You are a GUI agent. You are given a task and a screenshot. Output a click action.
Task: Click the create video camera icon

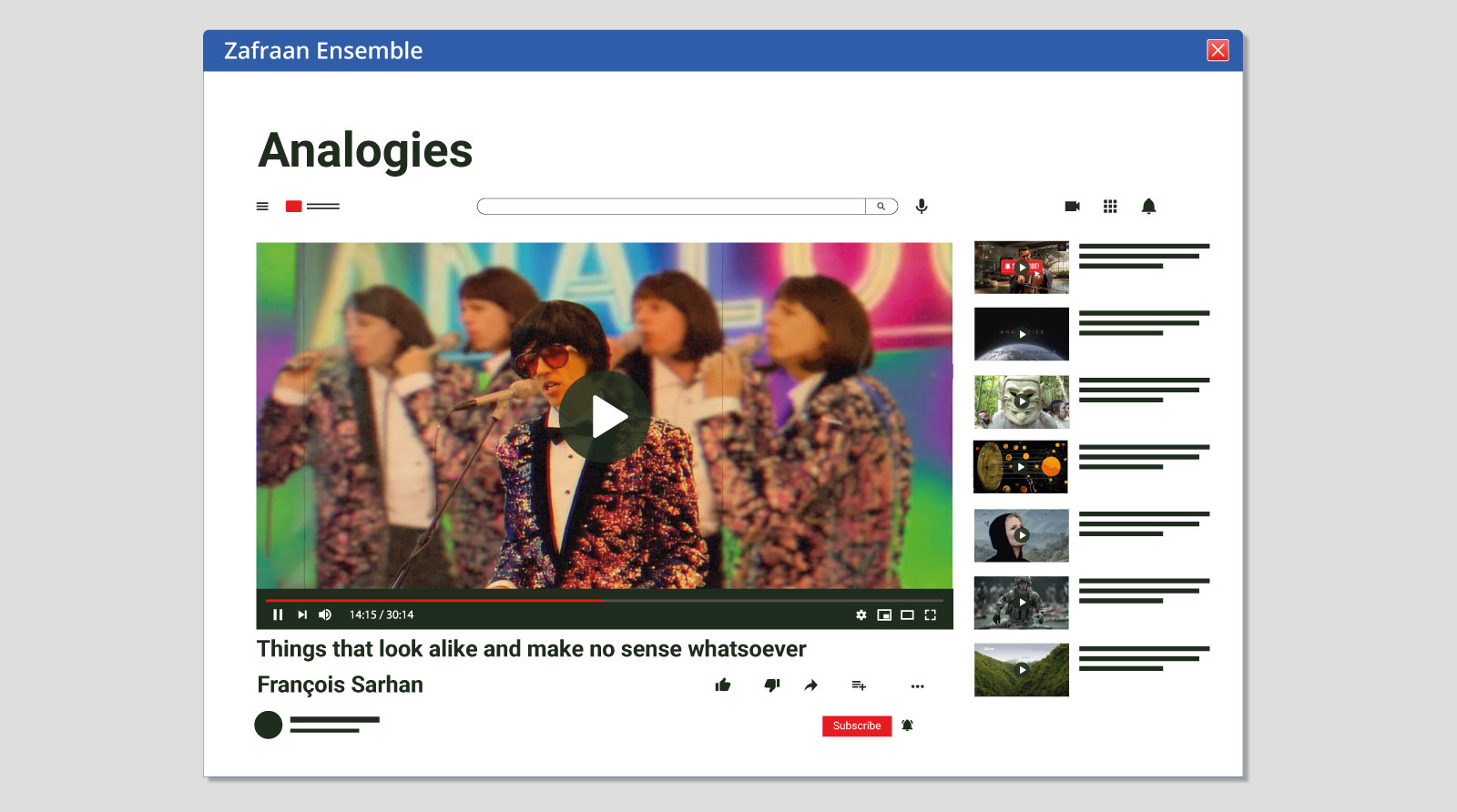click(x=1072, y=207)
